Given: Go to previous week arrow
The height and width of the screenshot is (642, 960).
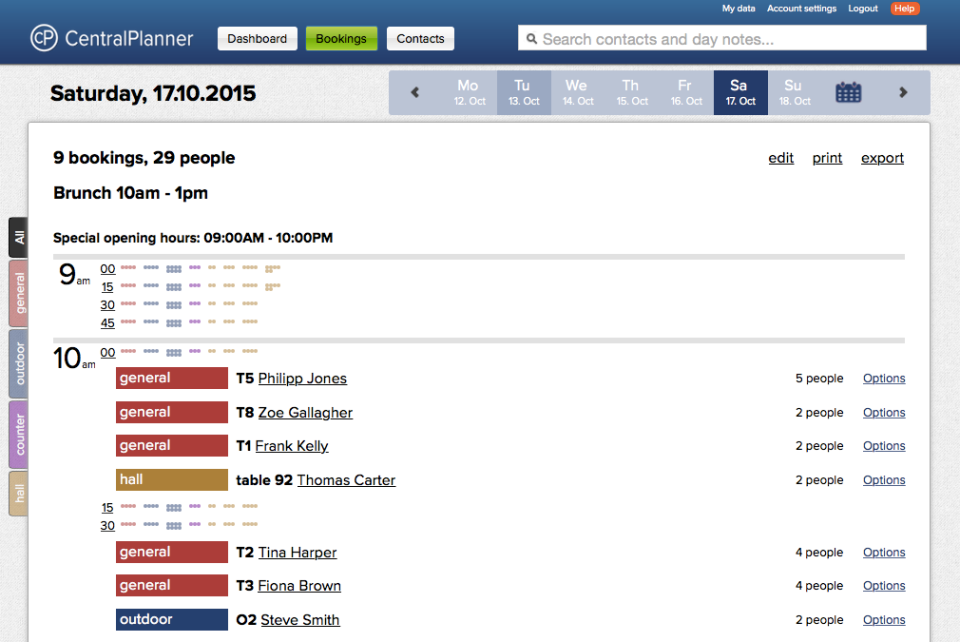Looking at the screenshot, I should (x=415, y=92).
